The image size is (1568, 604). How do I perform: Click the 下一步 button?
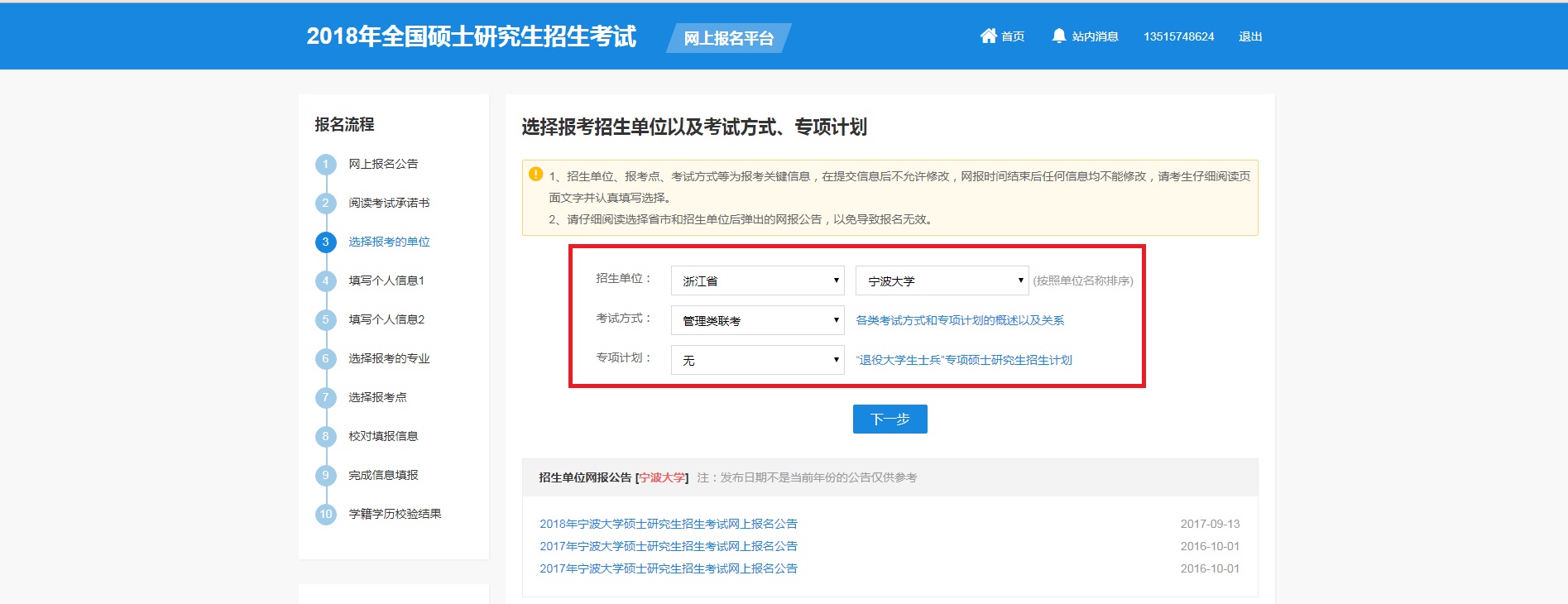(x=889, y=419)
